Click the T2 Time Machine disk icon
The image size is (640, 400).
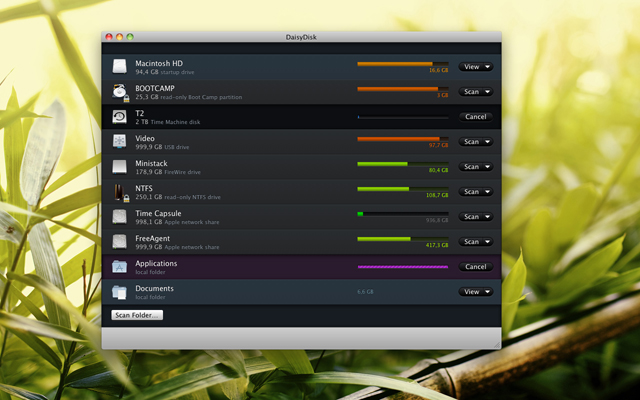coord(120,117)
